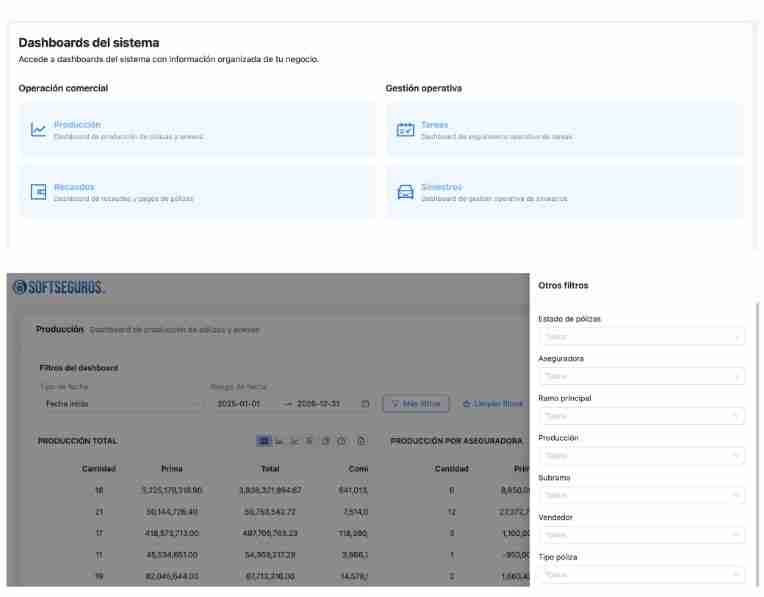764x597 pixels.
Task: Click the Cantidad cell showing 18
Action: (99, 491)
